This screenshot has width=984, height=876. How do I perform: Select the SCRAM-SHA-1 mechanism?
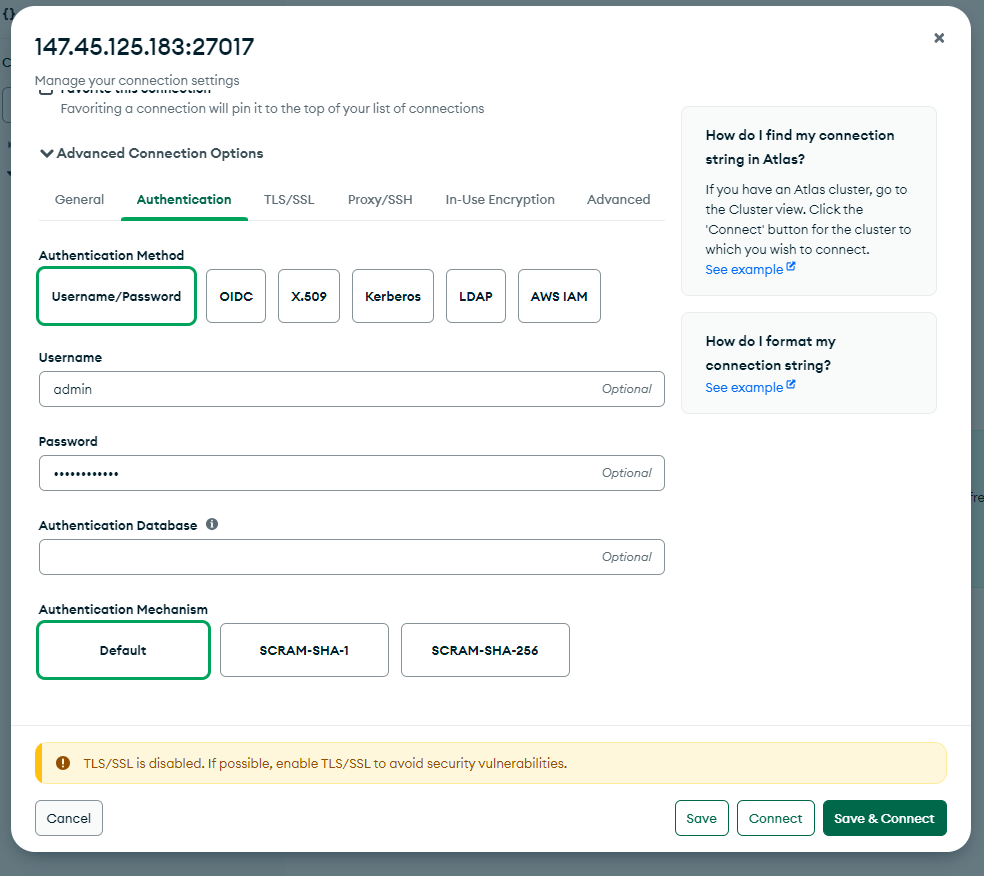[x=304, y=650]
